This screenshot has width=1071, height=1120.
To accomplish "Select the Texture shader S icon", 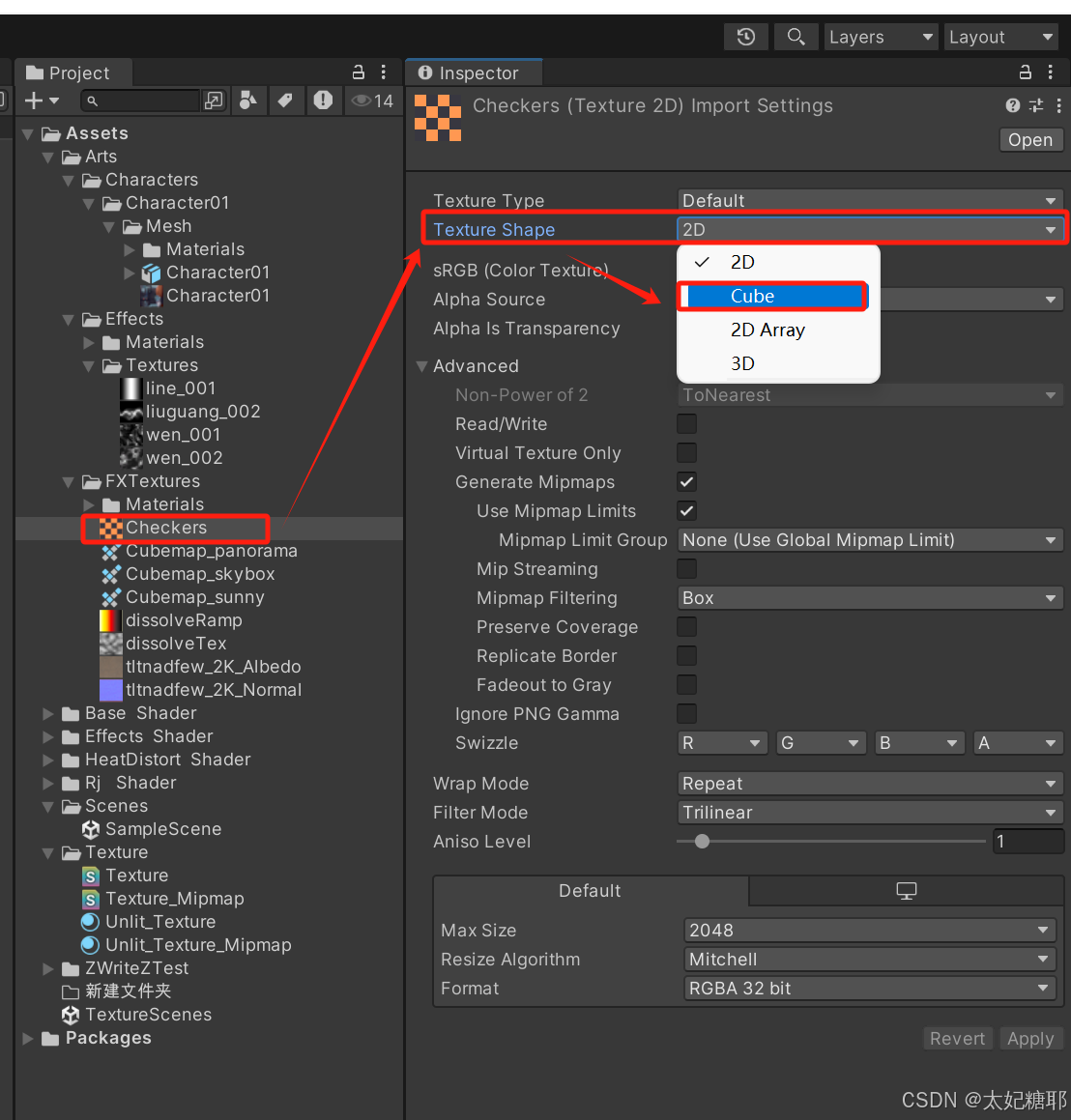I will pyautogui.click(x=91, y=876).
